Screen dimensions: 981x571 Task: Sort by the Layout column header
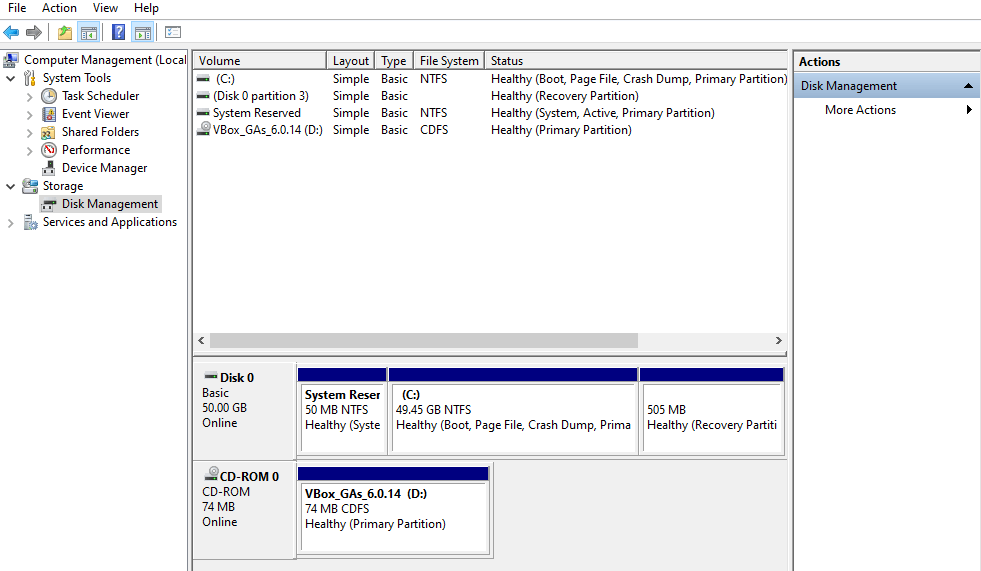click(350, 61)
